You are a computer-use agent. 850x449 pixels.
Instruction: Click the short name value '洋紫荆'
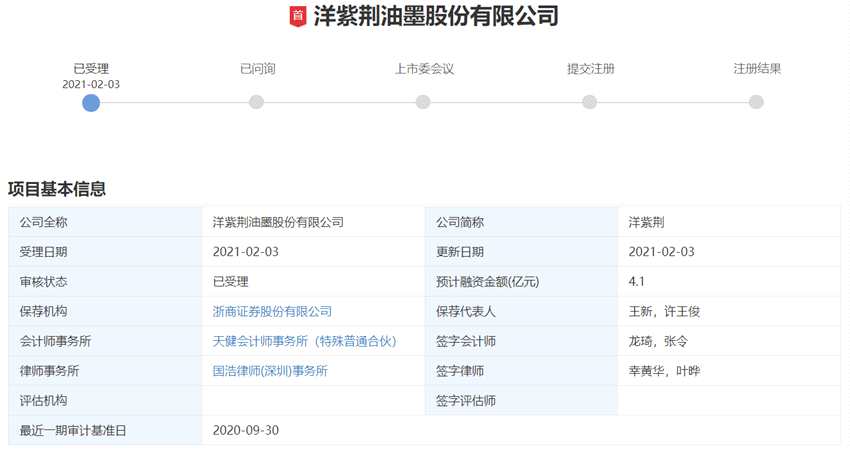pos(646,222)
